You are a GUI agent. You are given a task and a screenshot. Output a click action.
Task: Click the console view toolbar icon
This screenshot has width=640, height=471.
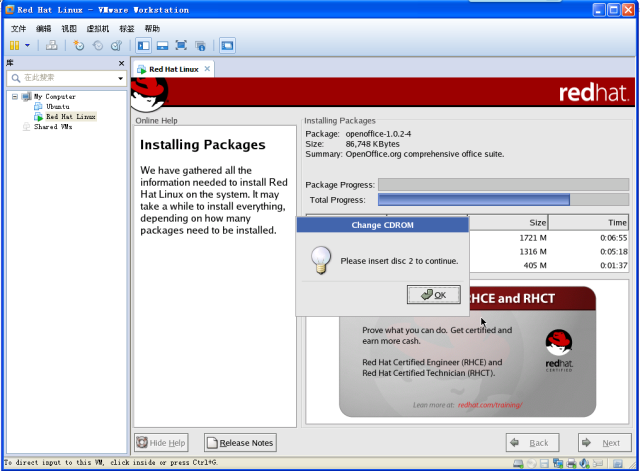tap(227, 45)
